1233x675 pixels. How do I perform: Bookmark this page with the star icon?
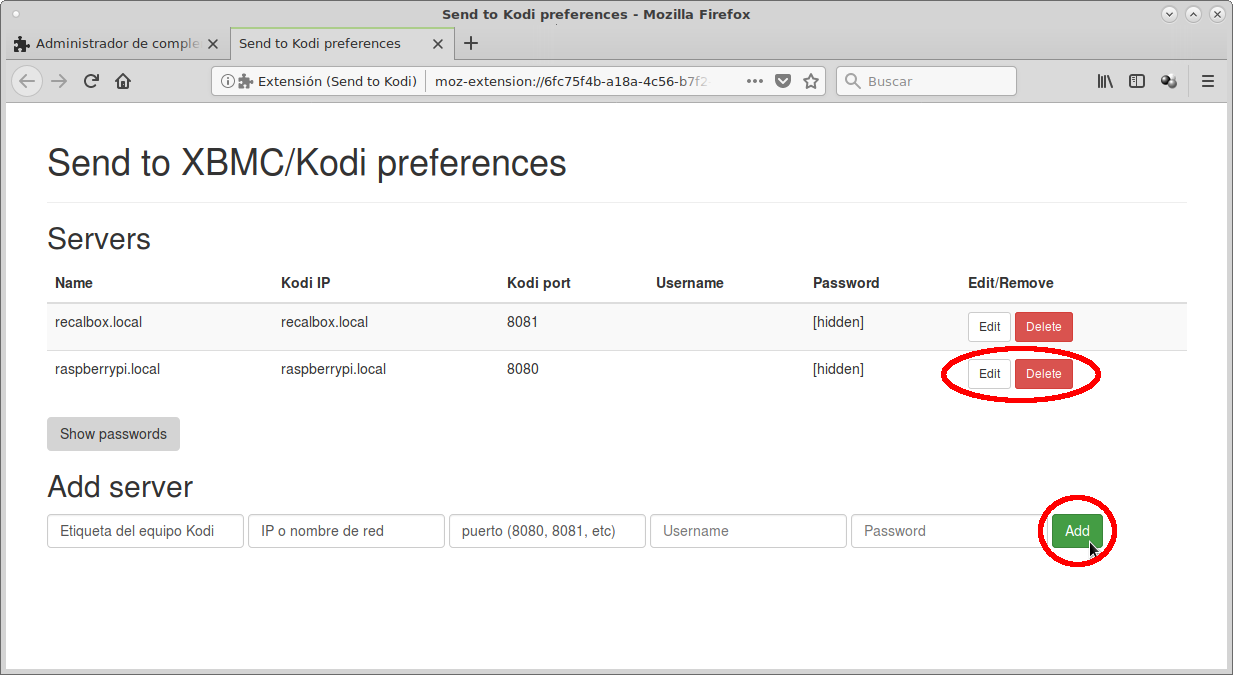(x=811, y=81)
